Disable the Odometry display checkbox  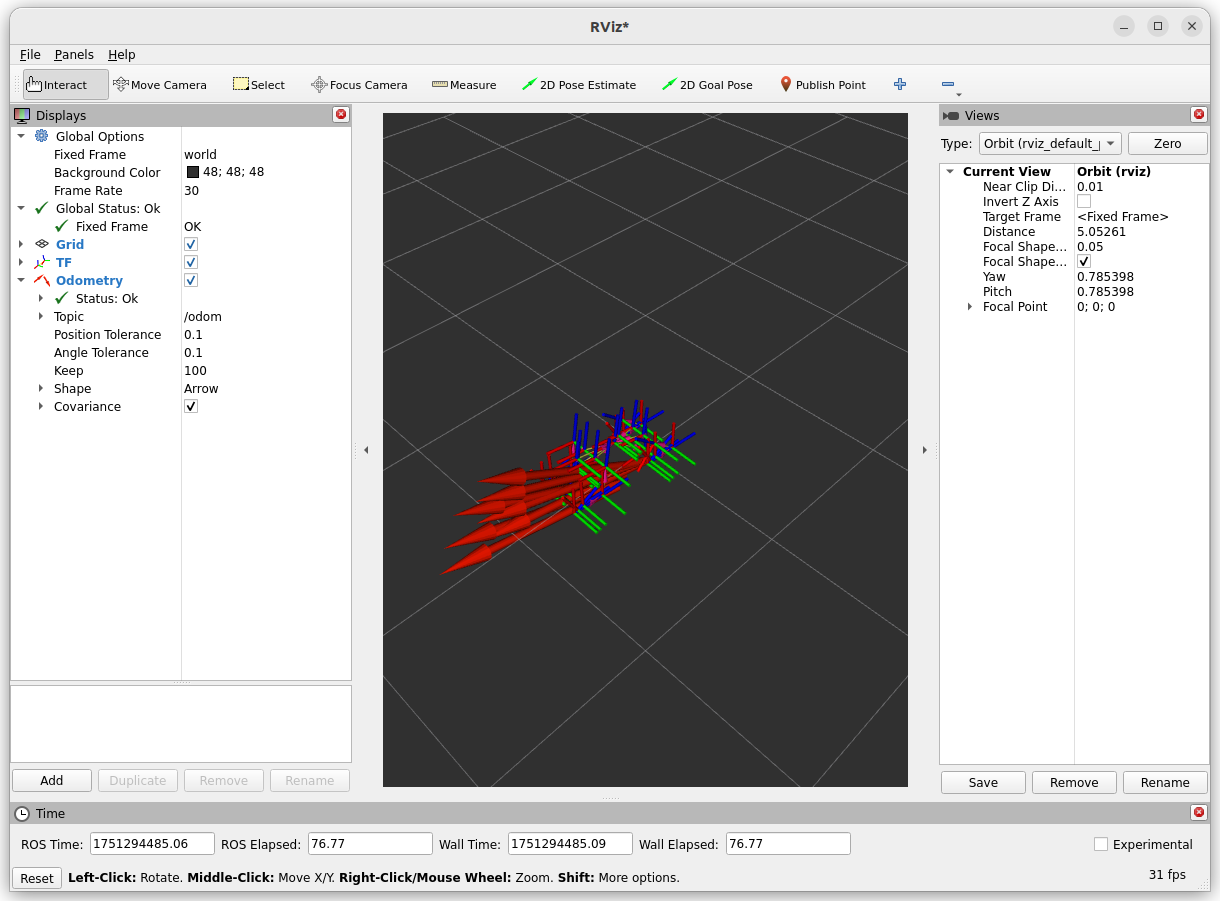tap(191, 280)
